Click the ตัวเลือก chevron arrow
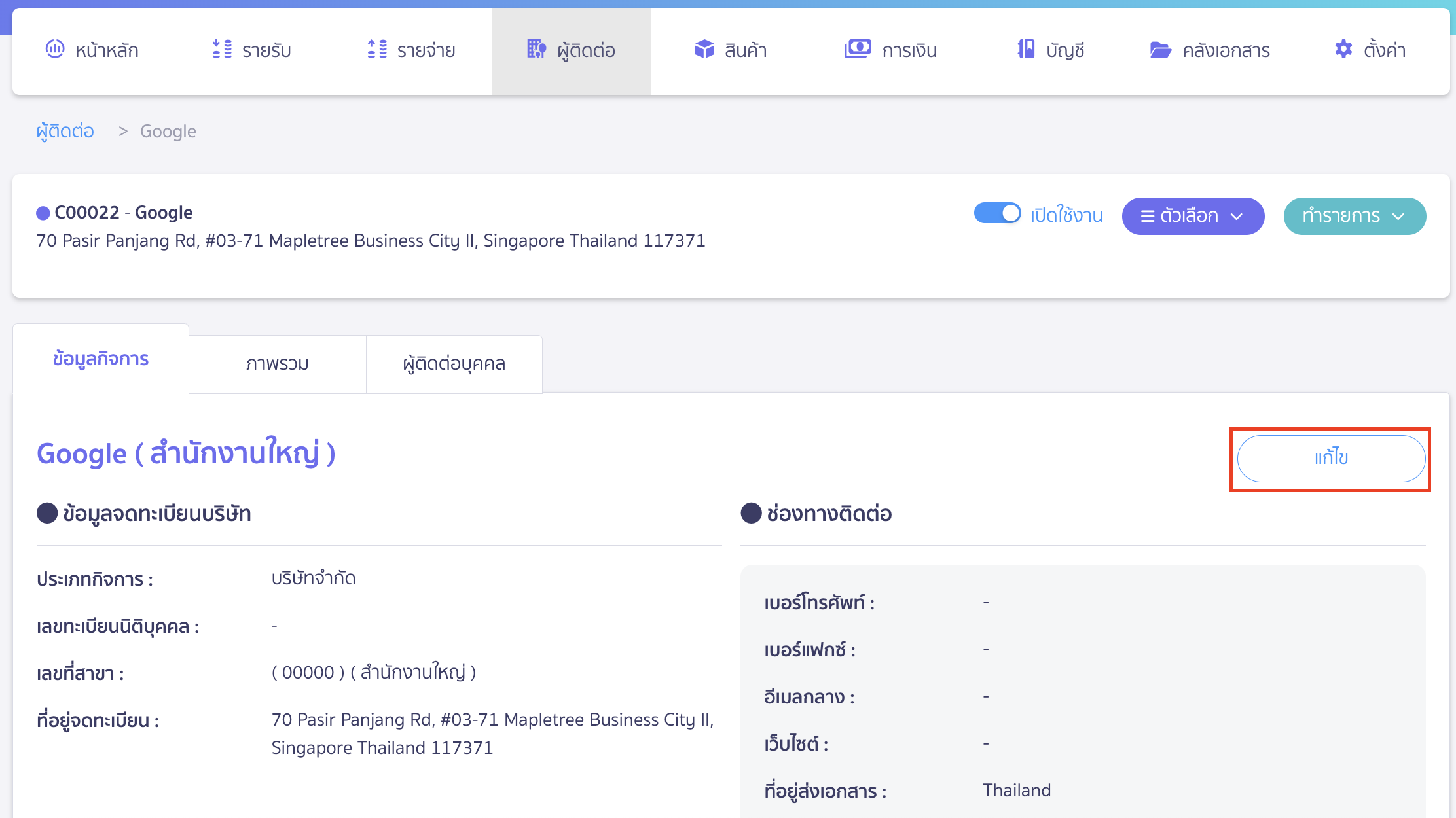Screen dimensions: 1456x818 tap(1237, 217)
